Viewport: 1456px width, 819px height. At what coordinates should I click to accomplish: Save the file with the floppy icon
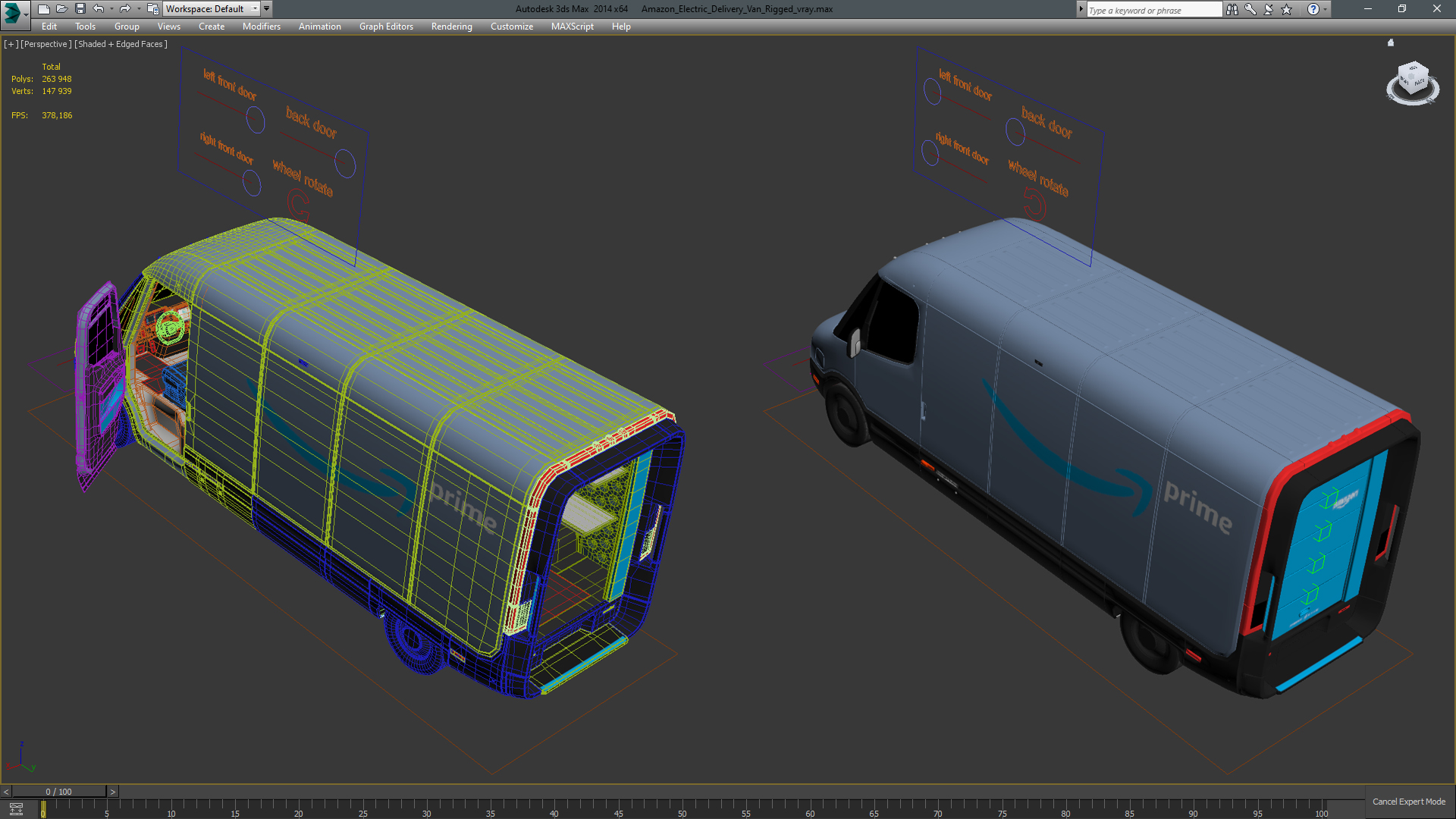click(80, 9)
